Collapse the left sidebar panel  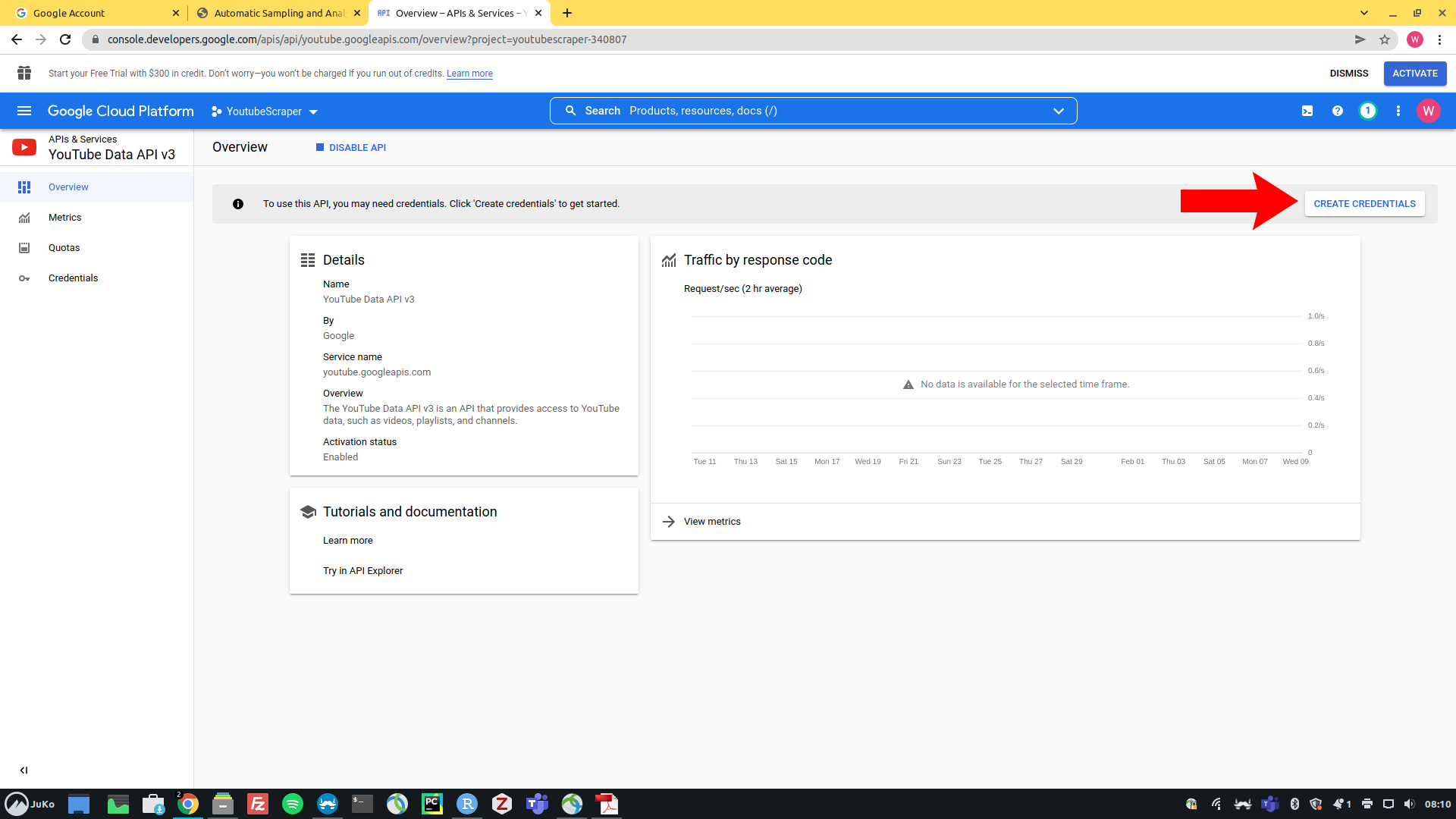click(24, 770)
